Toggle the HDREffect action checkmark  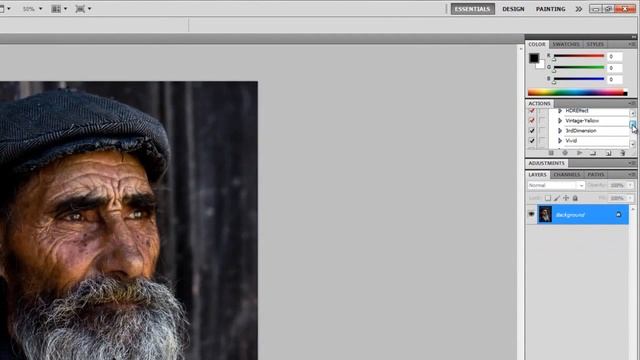tap(531, 111)
